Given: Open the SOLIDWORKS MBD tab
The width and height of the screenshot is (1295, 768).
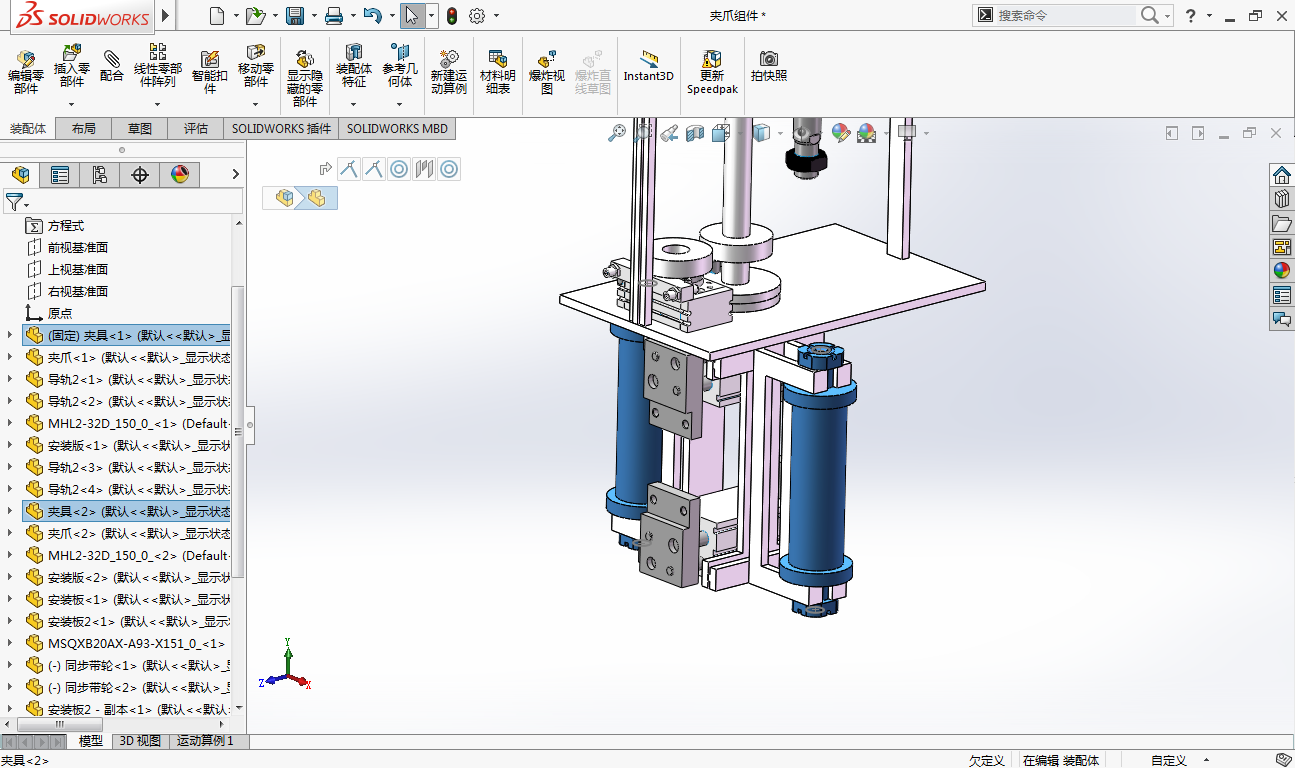Looking at the screenshot, I should (397, 128).
